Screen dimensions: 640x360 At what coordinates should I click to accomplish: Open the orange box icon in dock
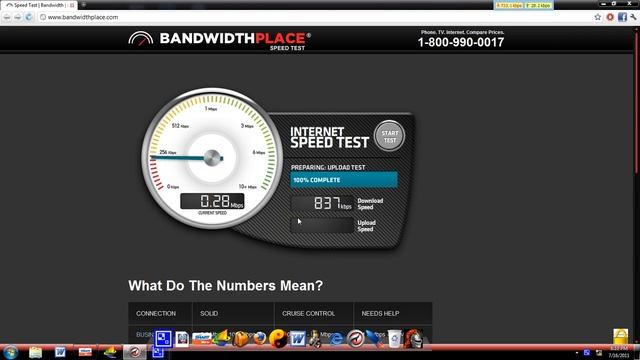coord(240,339)
